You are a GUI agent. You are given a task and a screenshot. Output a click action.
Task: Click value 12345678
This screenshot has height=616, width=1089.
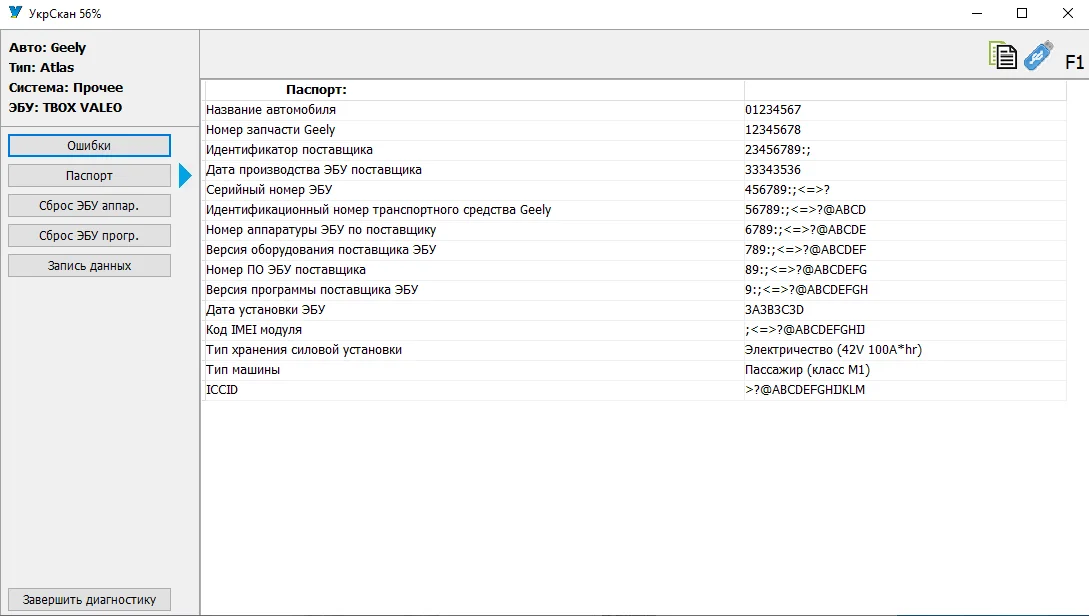point(773,130)
